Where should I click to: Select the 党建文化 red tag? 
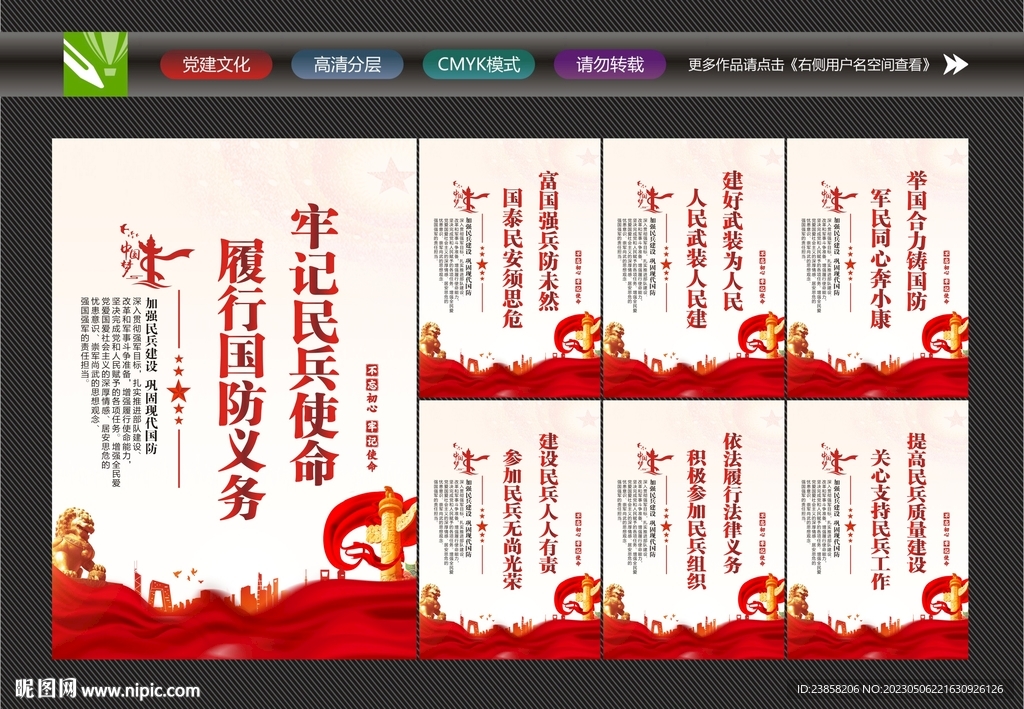215,62
